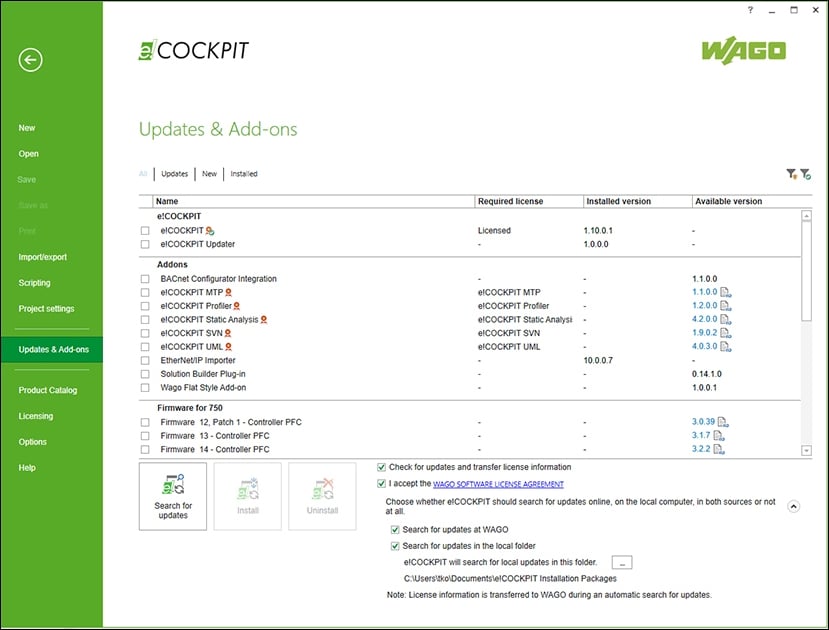The width and height of the screenshot is (829, 630).
Task: Sort by the Name column header
Action: (x=314, y=201)
